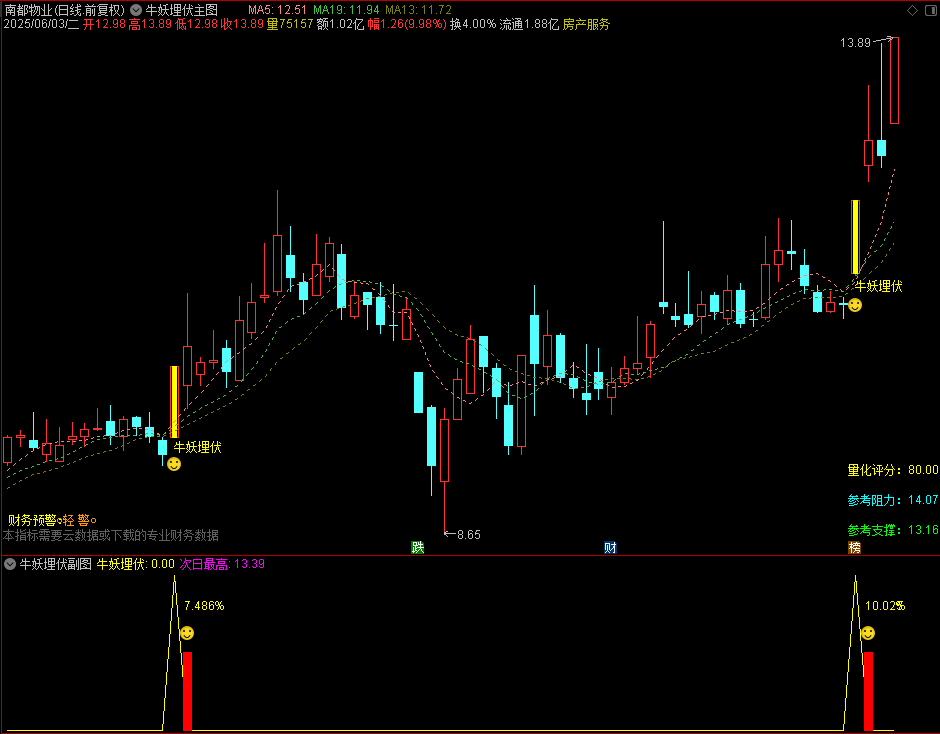
Task: Click smiley icon under 7.486% in sub chart
Action: [x=187, y=633]
